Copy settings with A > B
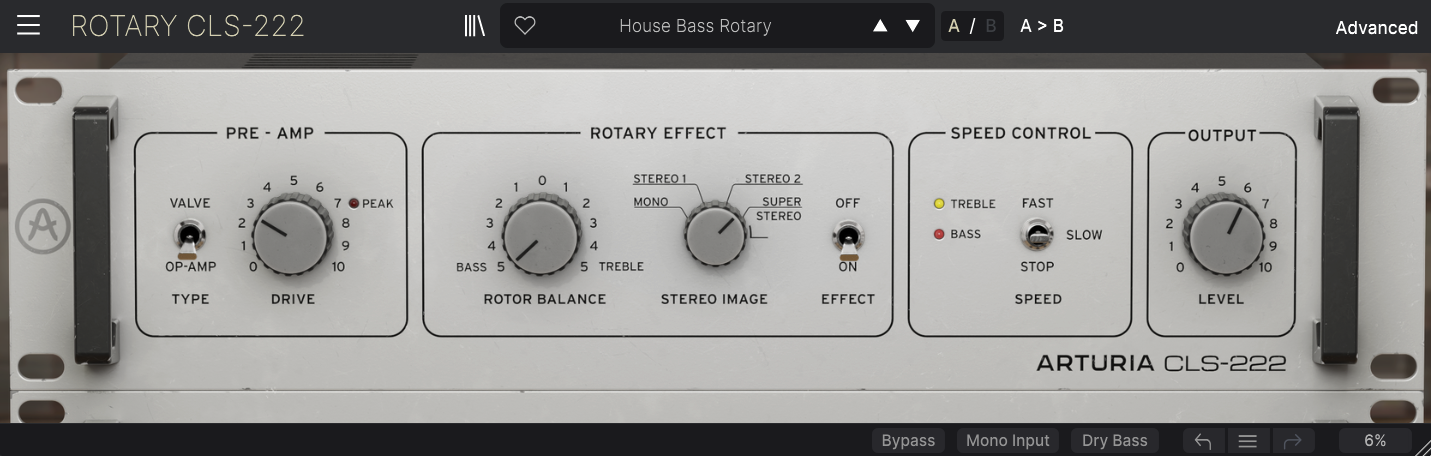Screen dimensions: 1431x456 pos(1042,26)
